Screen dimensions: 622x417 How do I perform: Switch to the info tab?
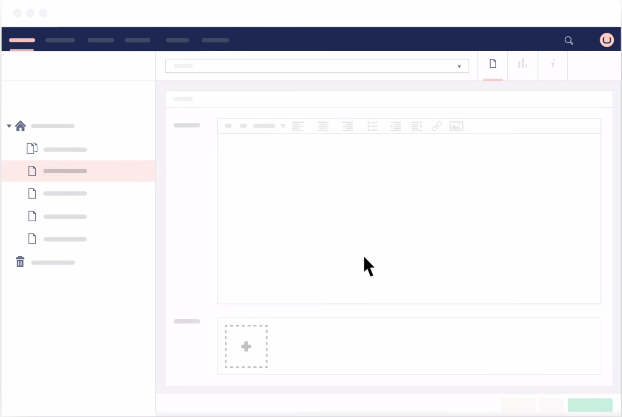tap(552, 64)
